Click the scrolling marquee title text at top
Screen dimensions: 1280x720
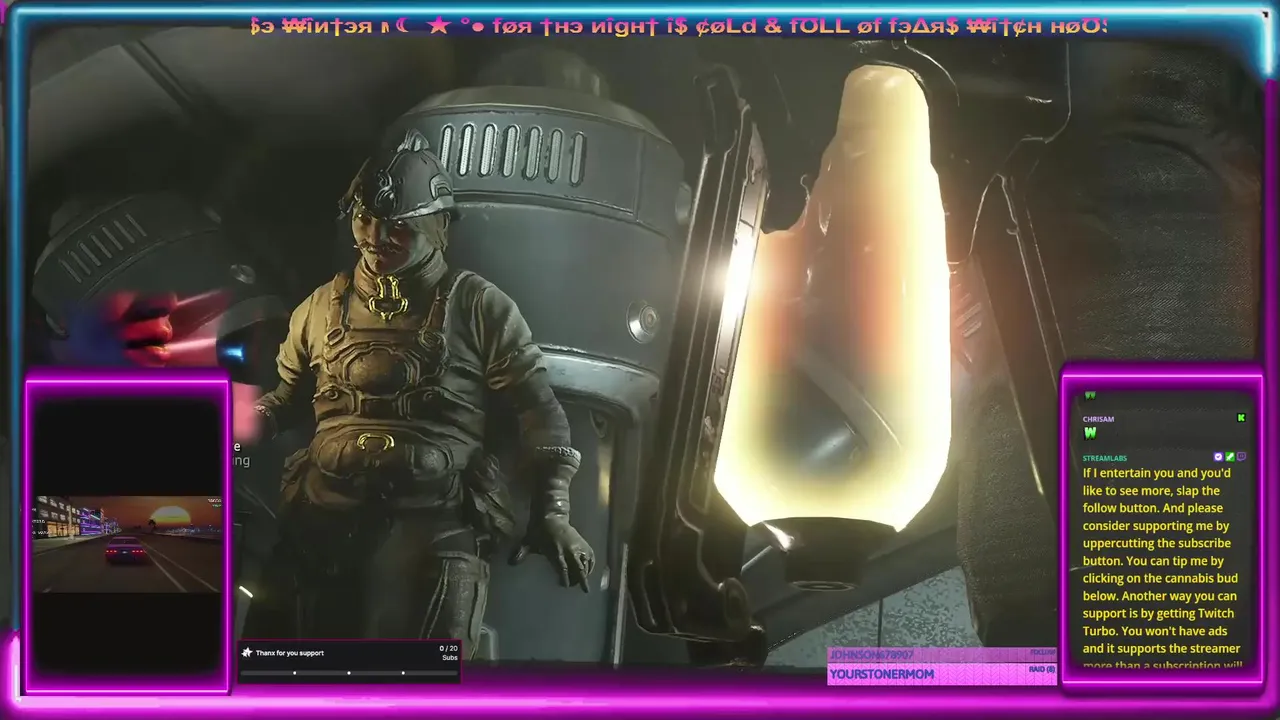coord(678,26)
